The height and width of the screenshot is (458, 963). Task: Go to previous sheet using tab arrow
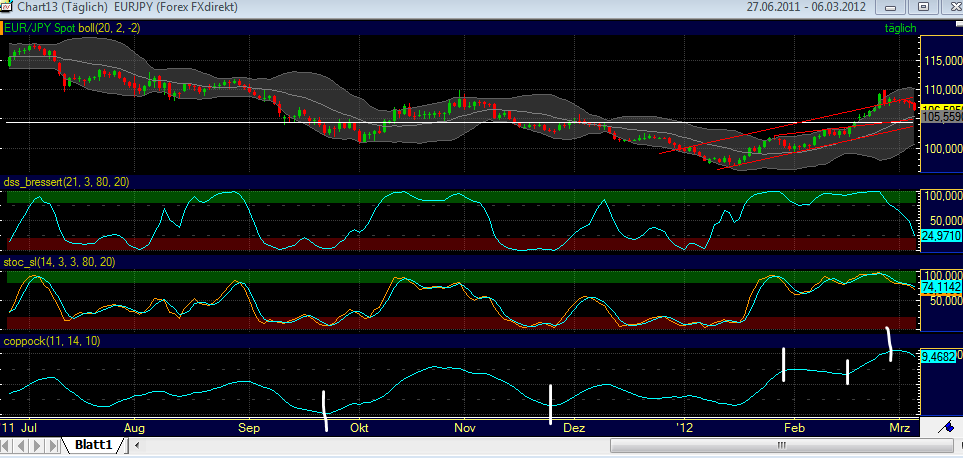[22, 444]
